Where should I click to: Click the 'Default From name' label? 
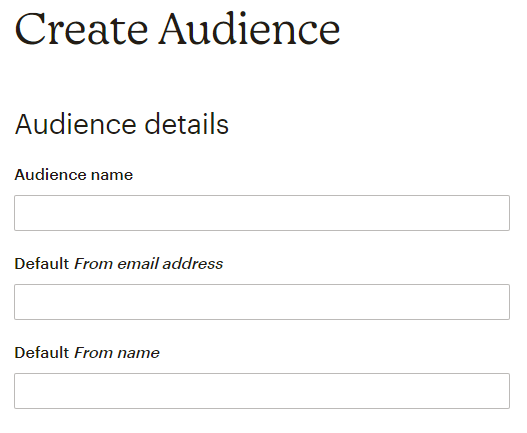pyautogui.click(x=87, y=353)
